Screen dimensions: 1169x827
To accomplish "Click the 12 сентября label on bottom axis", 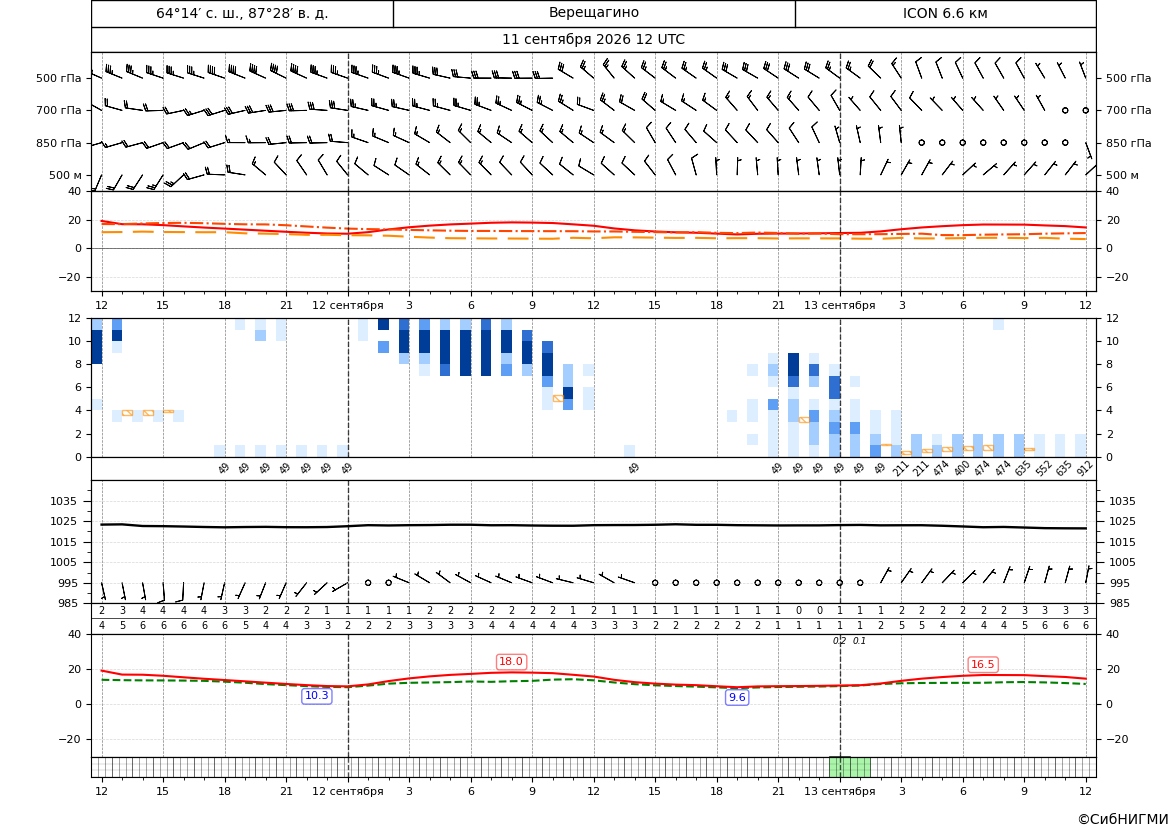I will [347, 791].
